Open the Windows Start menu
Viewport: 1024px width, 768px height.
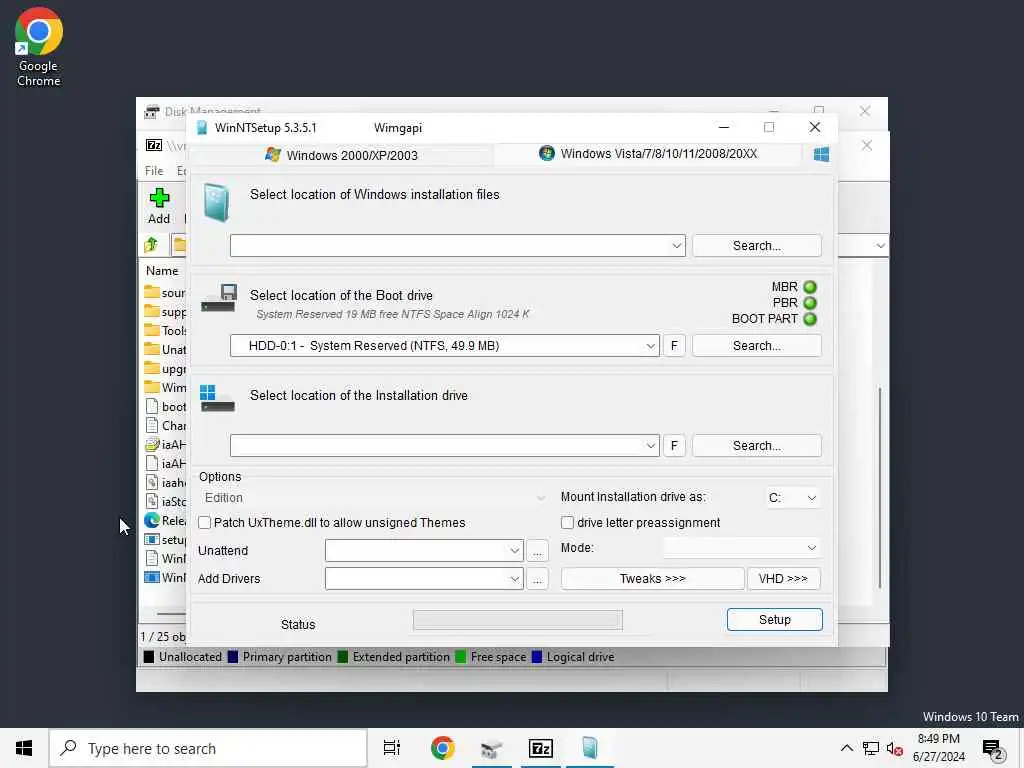coord(24,748)
